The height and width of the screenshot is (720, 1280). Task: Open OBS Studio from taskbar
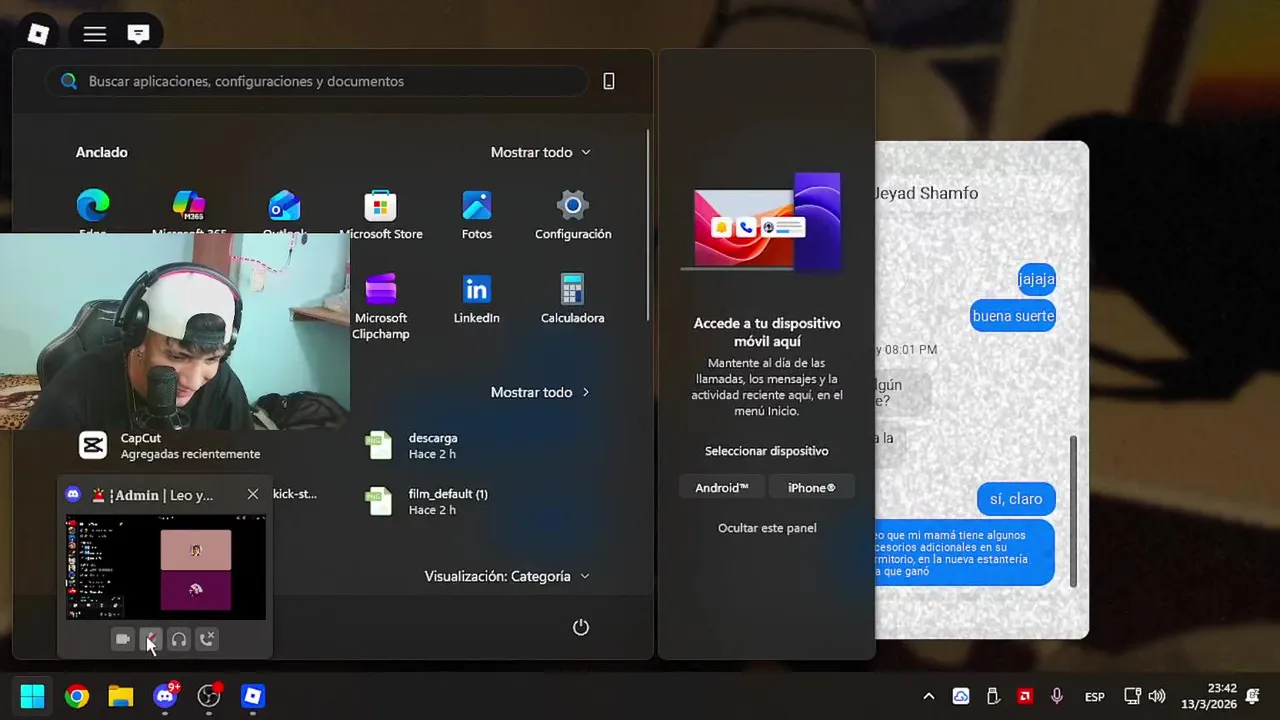click(209, 696)
